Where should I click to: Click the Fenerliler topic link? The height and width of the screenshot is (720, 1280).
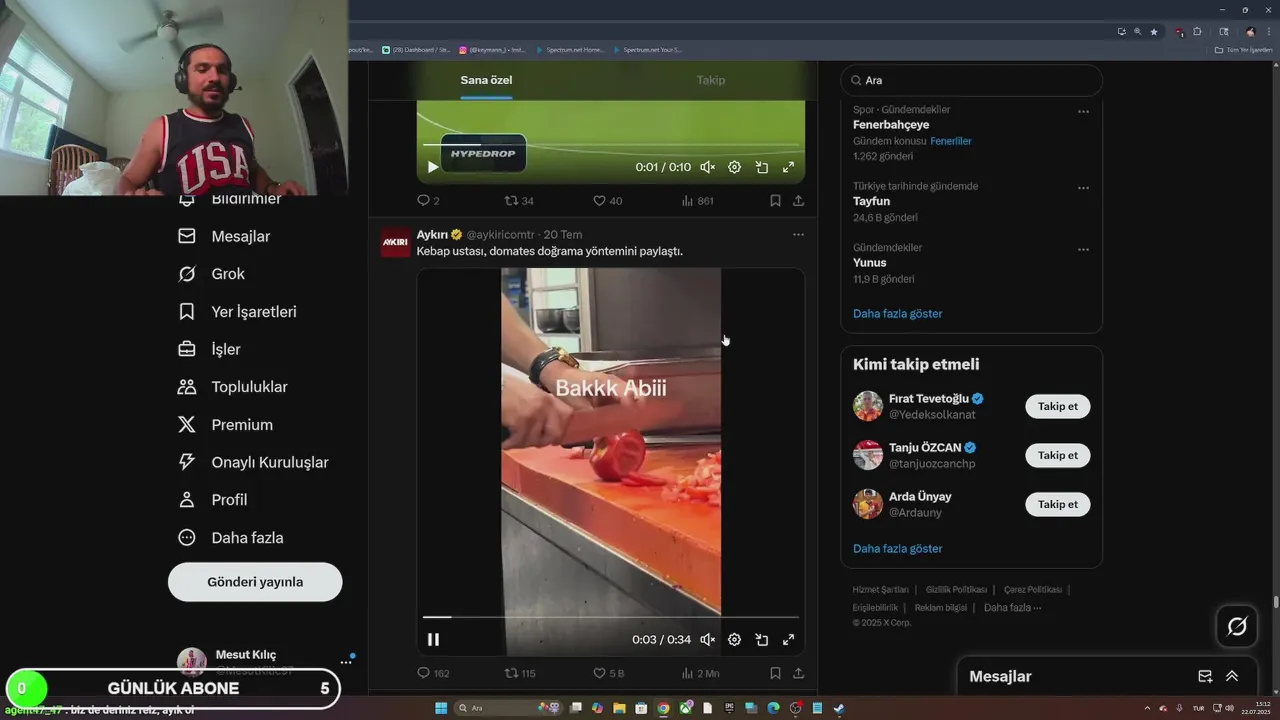tap(951, 141)
